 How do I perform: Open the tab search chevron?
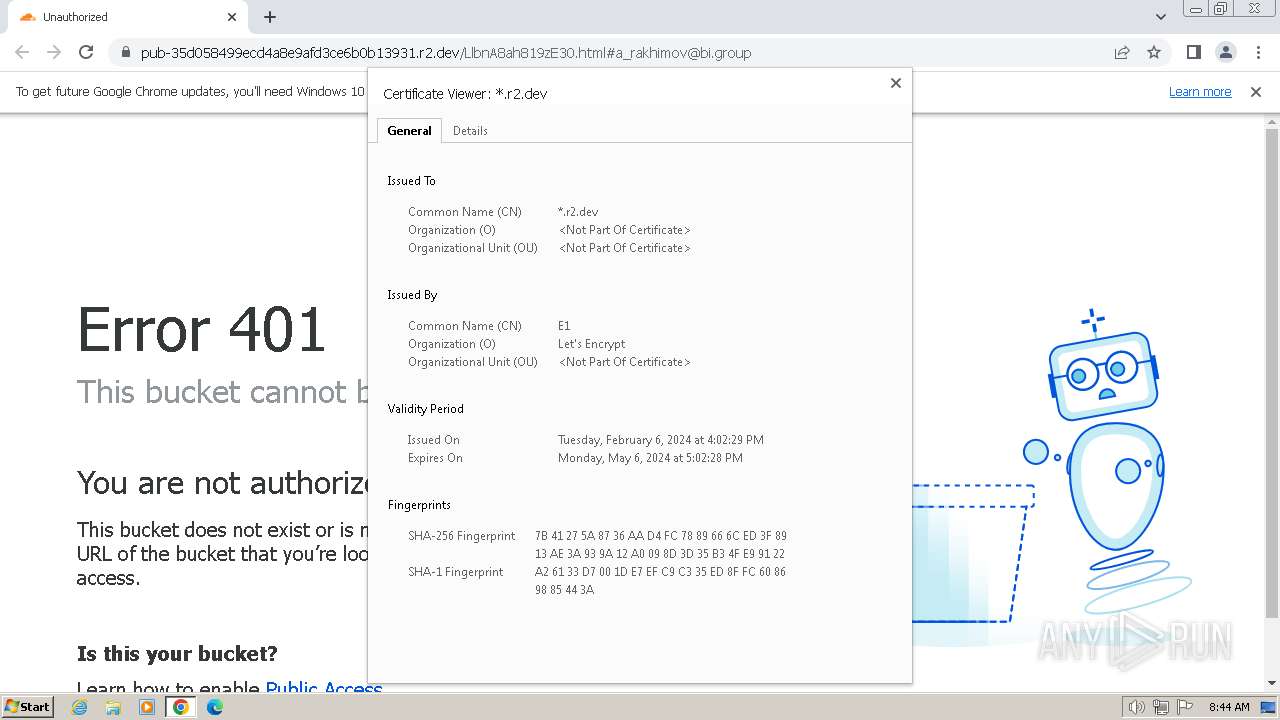point(1160,17)
